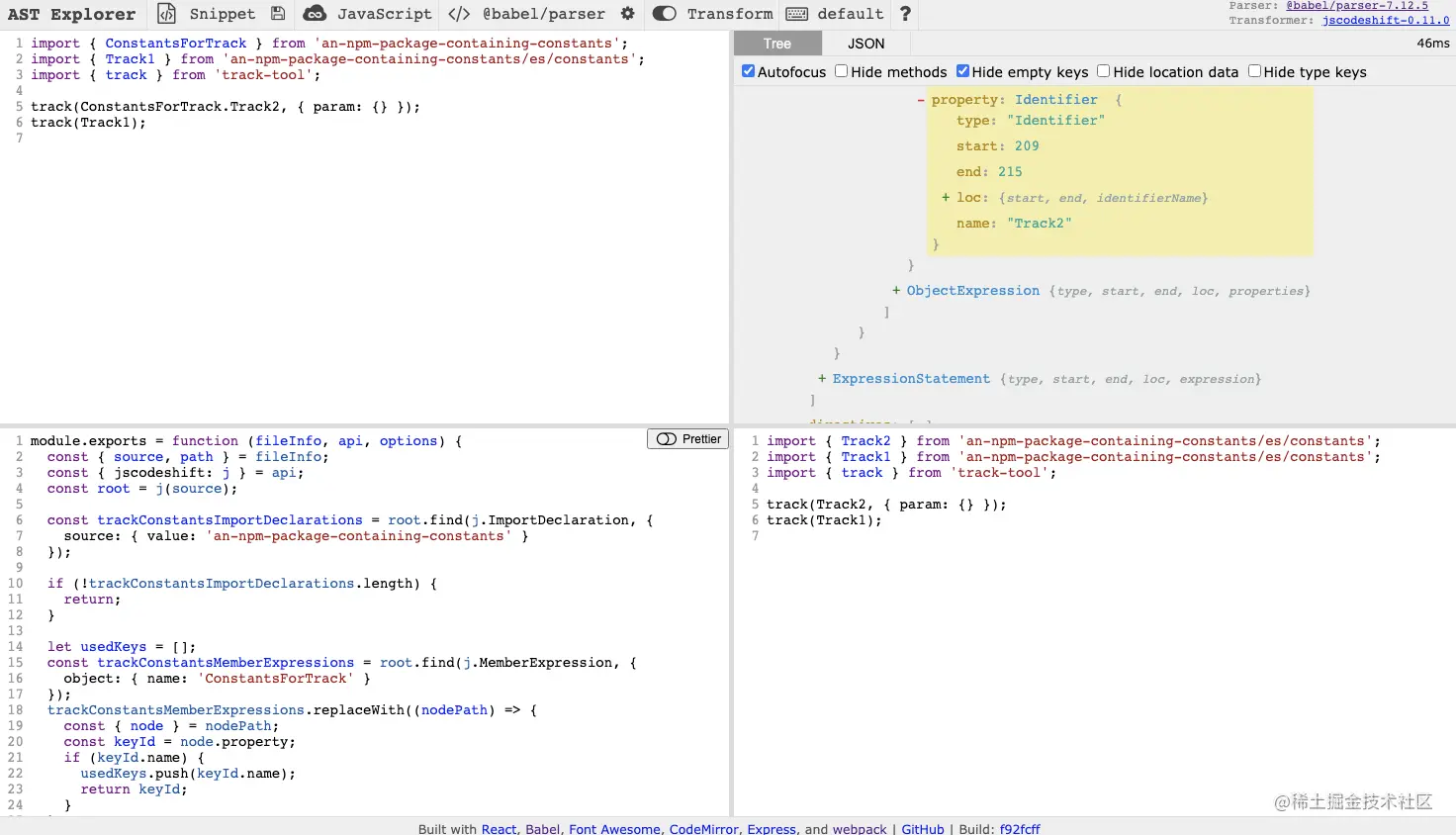This screenshot has width=1456, height=835.
Task: Click source line track(Track1); in editor
Action: point(88,123)
